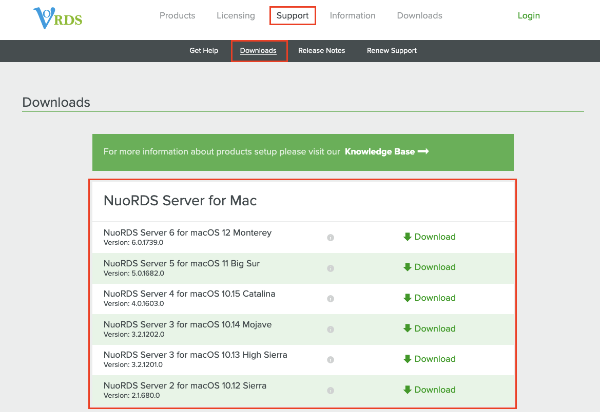
Task: Select text 'Version: 6.0.1739.0'
Action: (x=133, y=243)
